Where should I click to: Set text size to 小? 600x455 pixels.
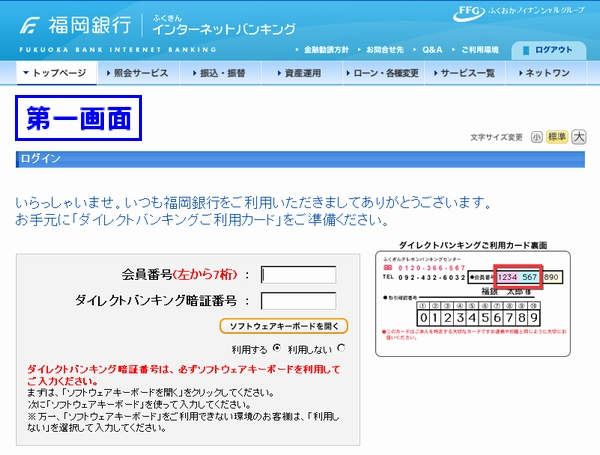[536, 137]
